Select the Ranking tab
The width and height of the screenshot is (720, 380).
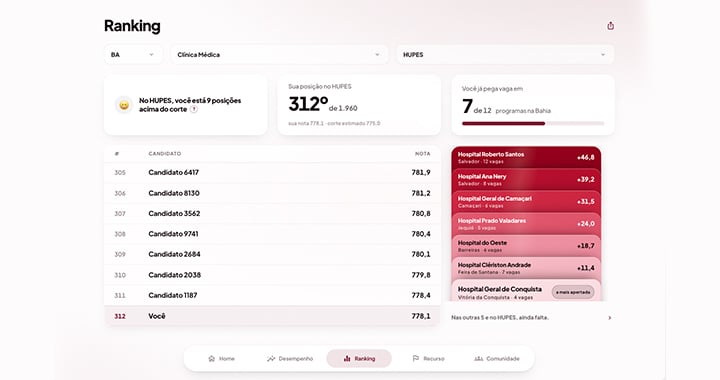(x=359, y=358)
